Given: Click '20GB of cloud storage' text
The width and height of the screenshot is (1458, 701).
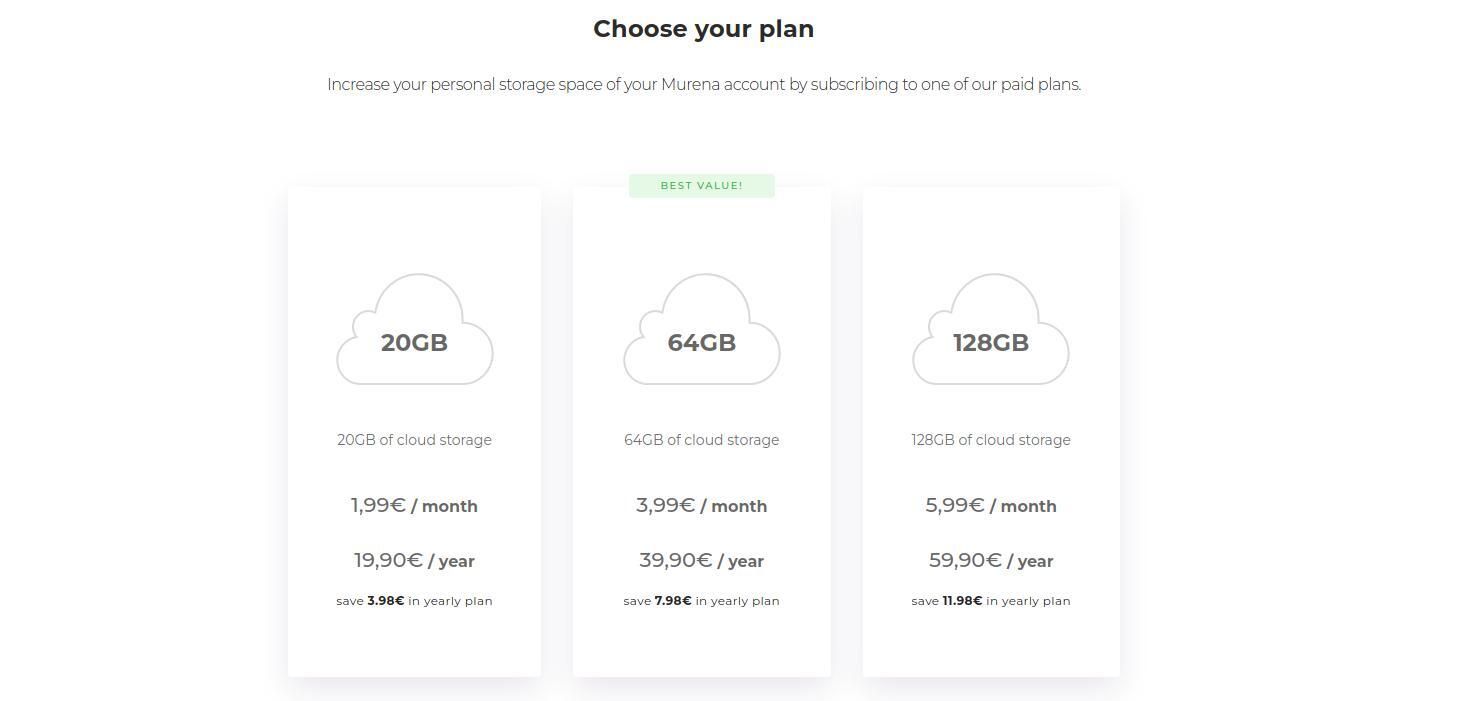Looking at the screenshot, I should (414, 440).
